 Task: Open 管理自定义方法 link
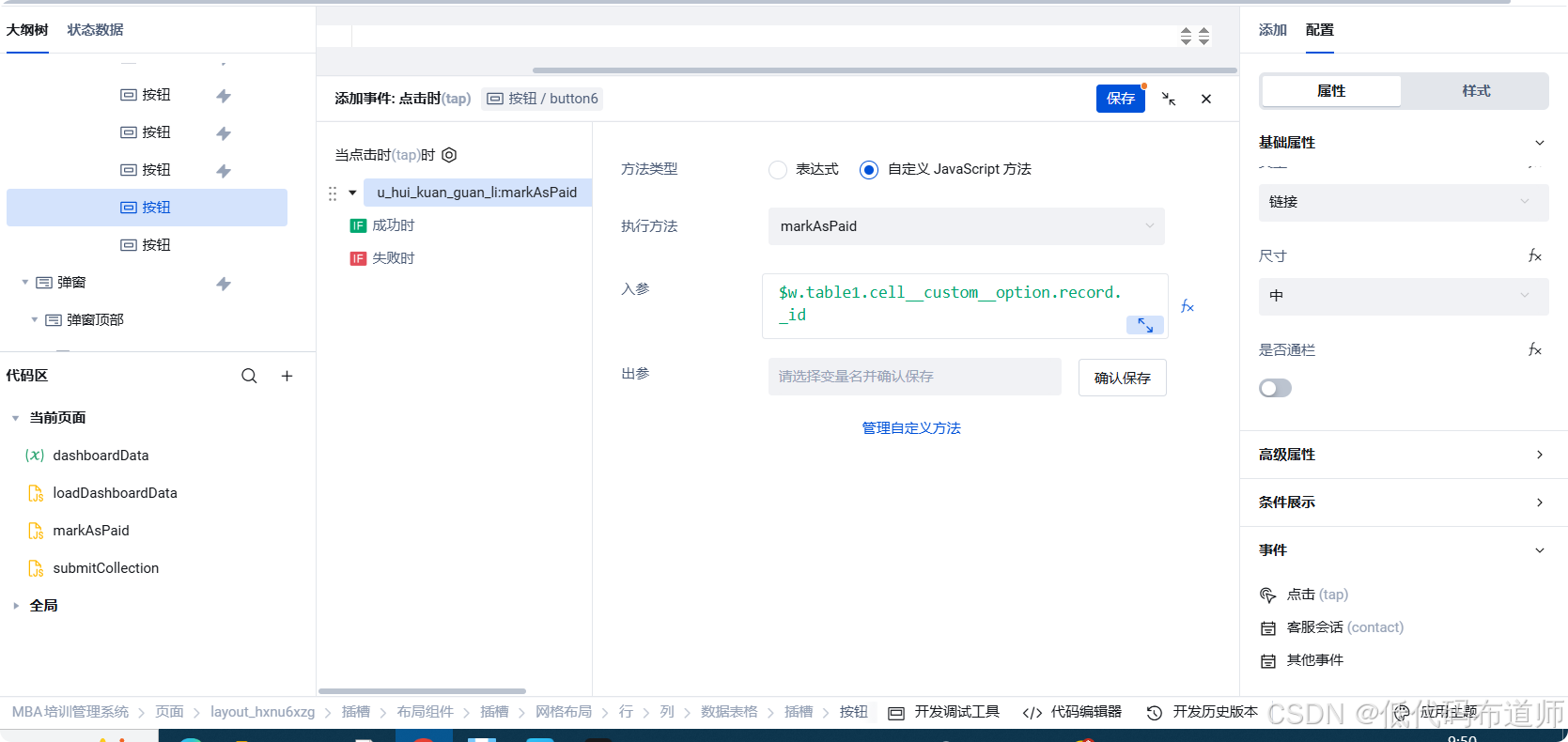pos(911,428)
